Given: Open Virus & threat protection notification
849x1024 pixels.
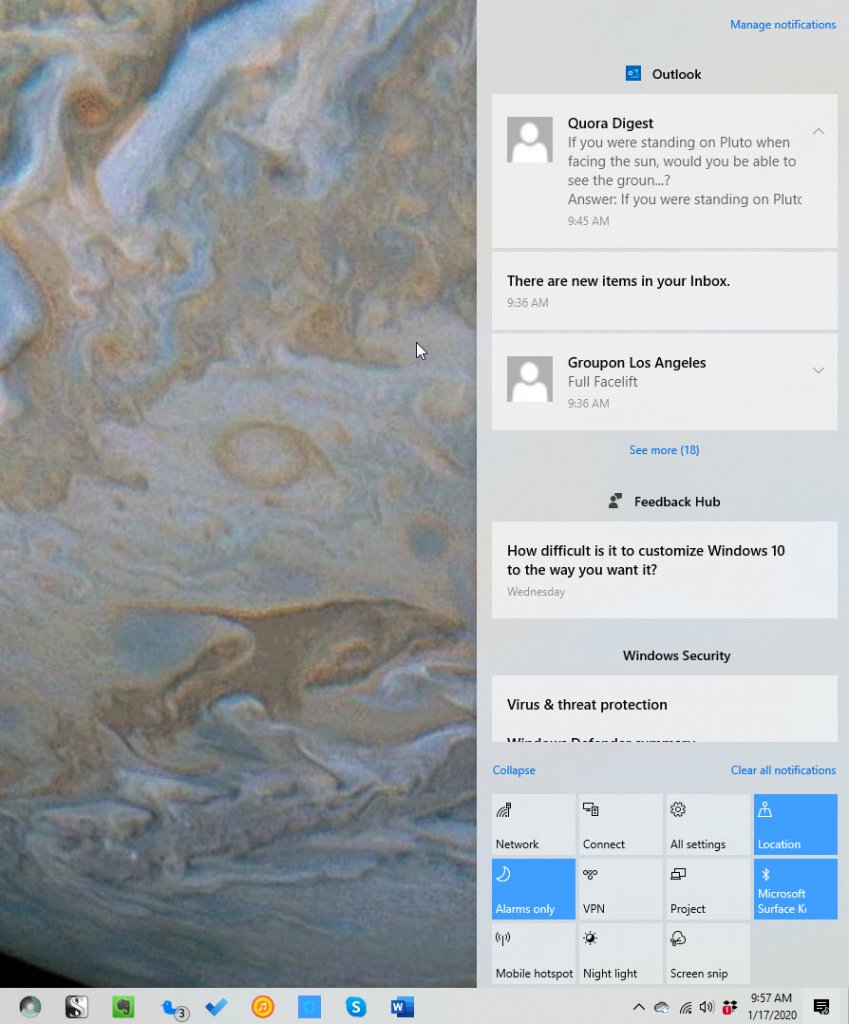Looking at the screenshot, I should click(x=664, y=709).
